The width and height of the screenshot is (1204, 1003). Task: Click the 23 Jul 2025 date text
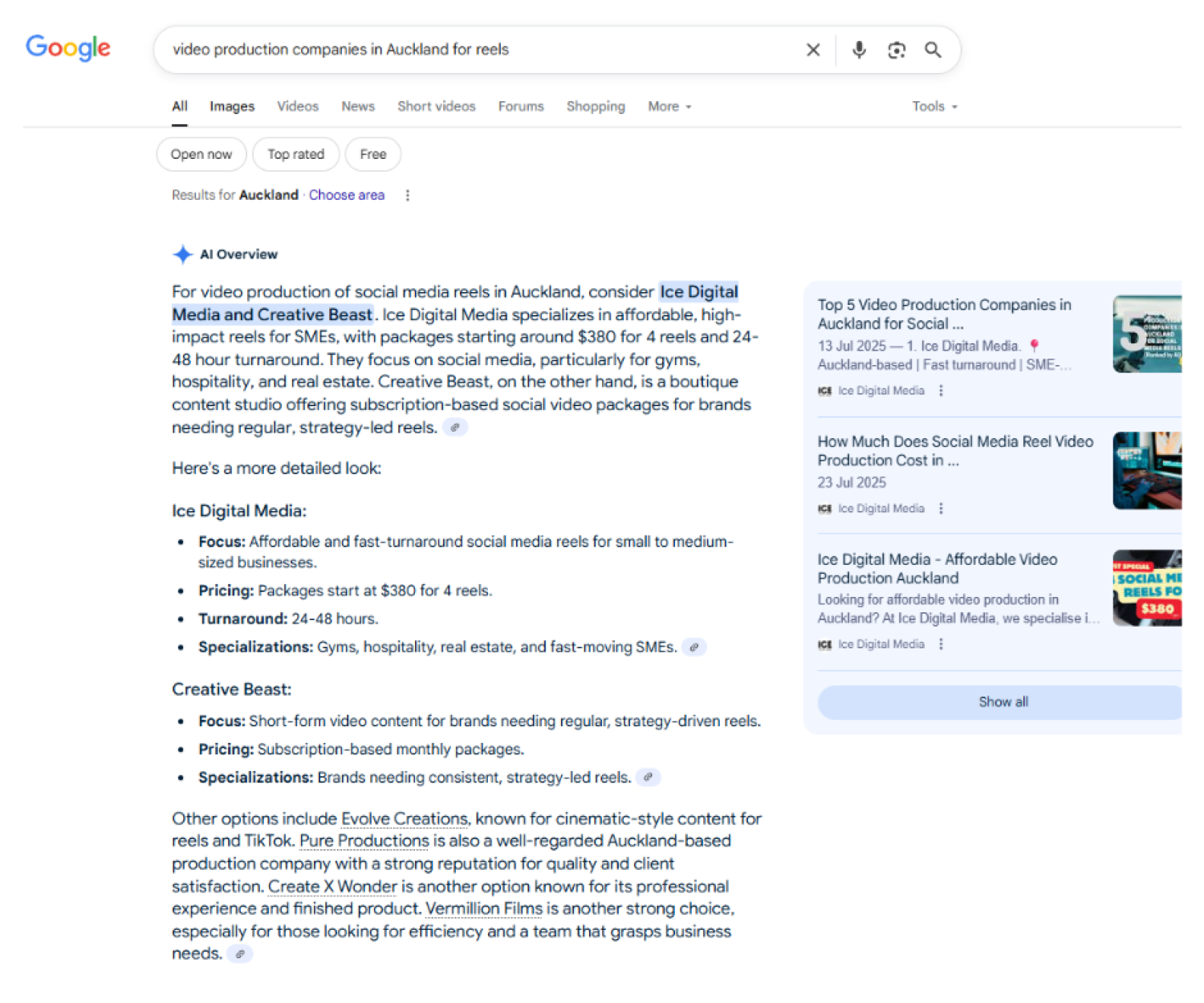coord(852,482)
